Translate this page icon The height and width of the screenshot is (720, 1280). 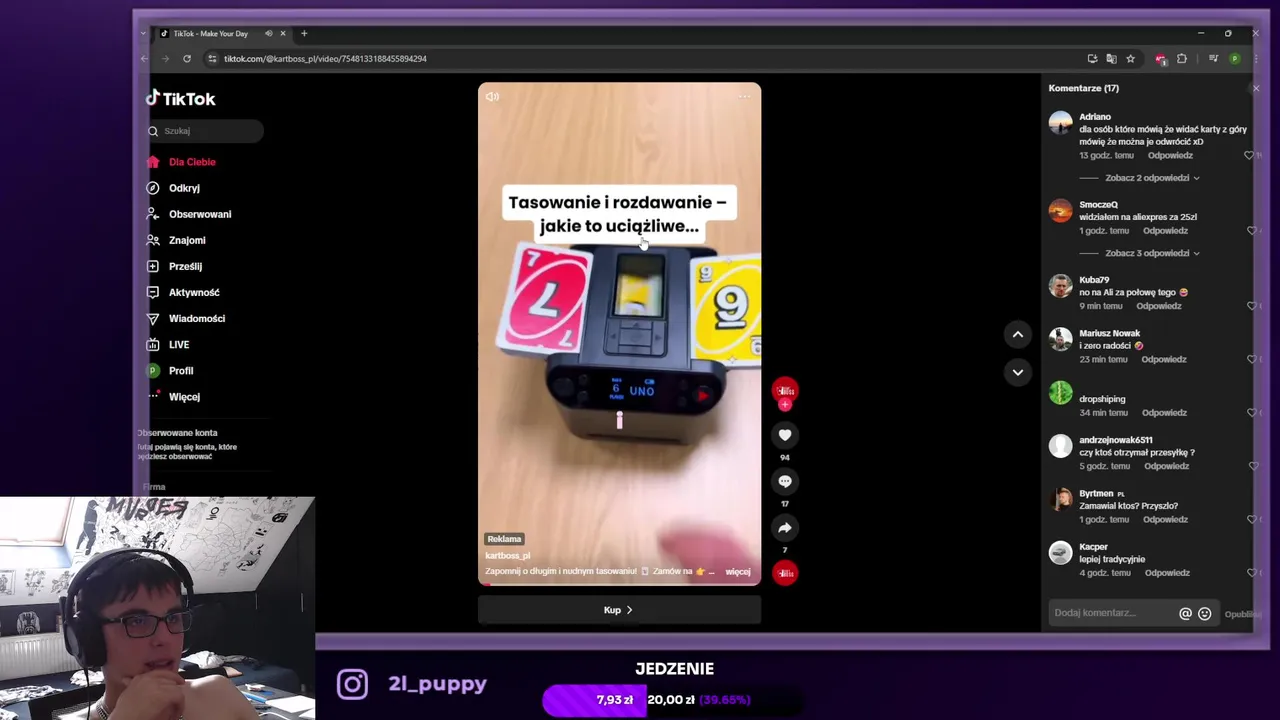[1111, 59]
